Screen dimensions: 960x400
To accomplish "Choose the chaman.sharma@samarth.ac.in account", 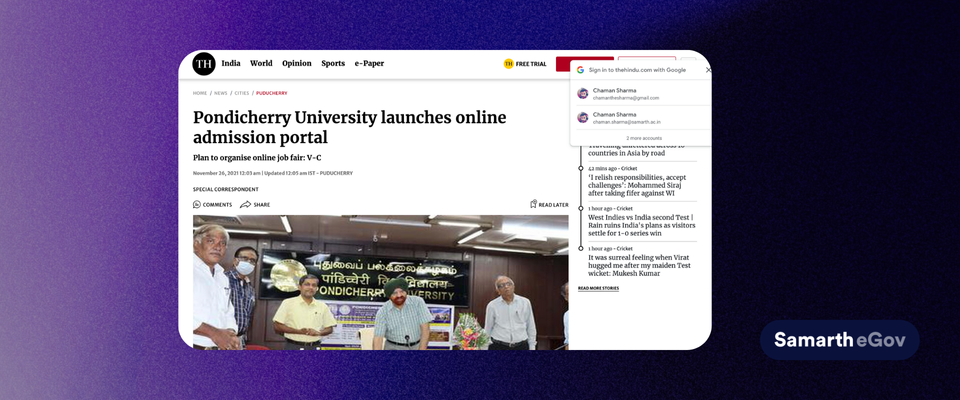I will tap(640, 118).
